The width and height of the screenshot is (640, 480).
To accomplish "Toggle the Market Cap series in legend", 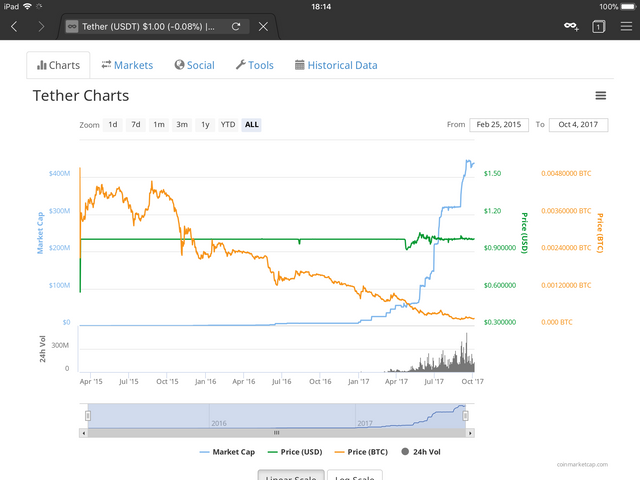I will point(227,452).
